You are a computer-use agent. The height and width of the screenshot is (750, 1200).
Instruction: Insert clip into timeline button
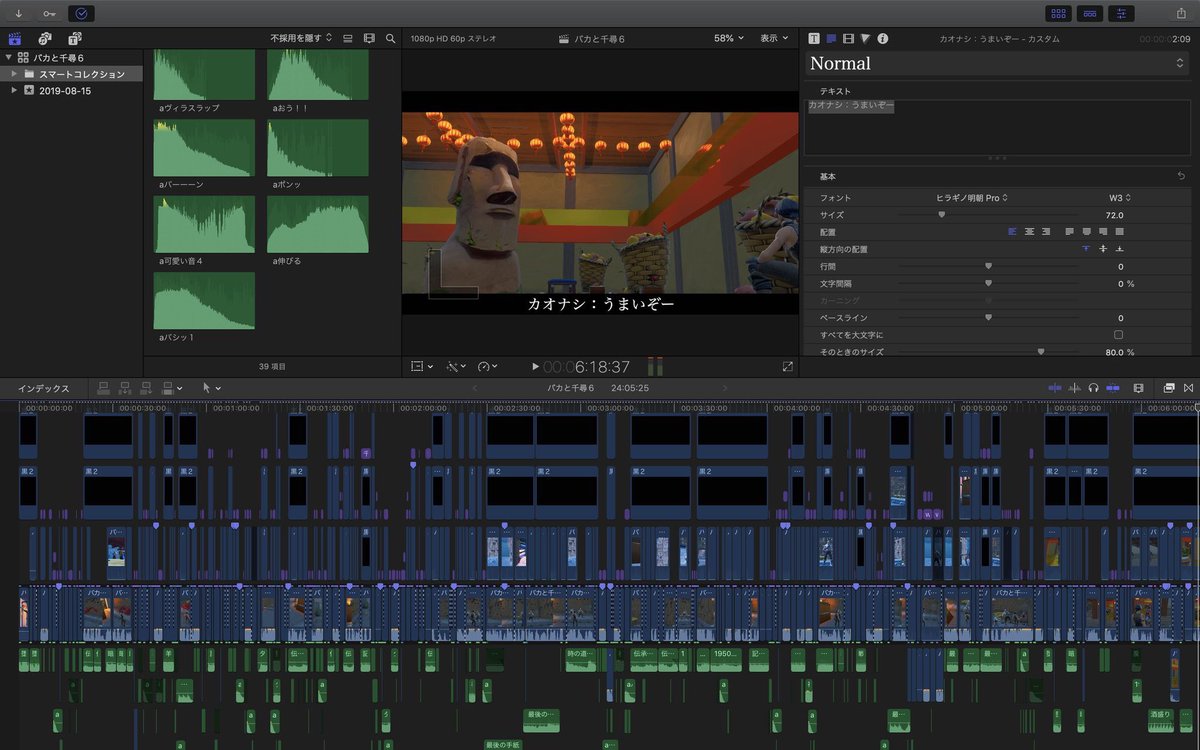coord(126,388)
